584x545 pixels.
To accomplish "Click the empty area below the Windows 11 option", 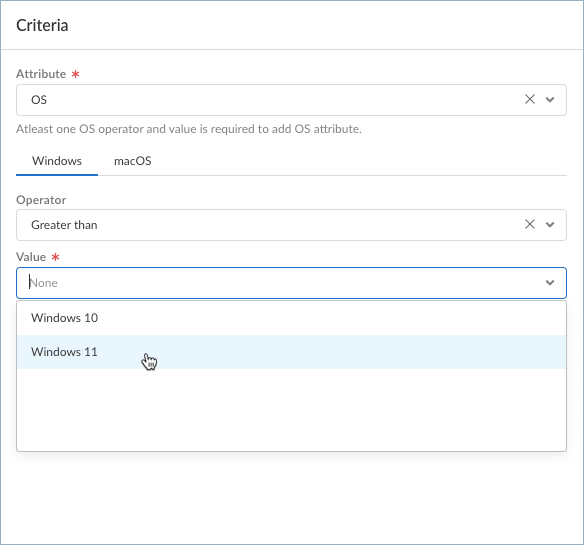I will [x=291, y=410].
